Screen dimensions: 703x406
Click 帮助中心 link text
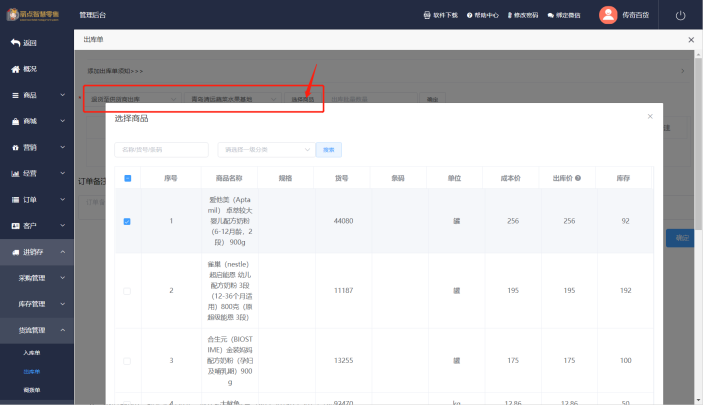[x=486, y=15]
